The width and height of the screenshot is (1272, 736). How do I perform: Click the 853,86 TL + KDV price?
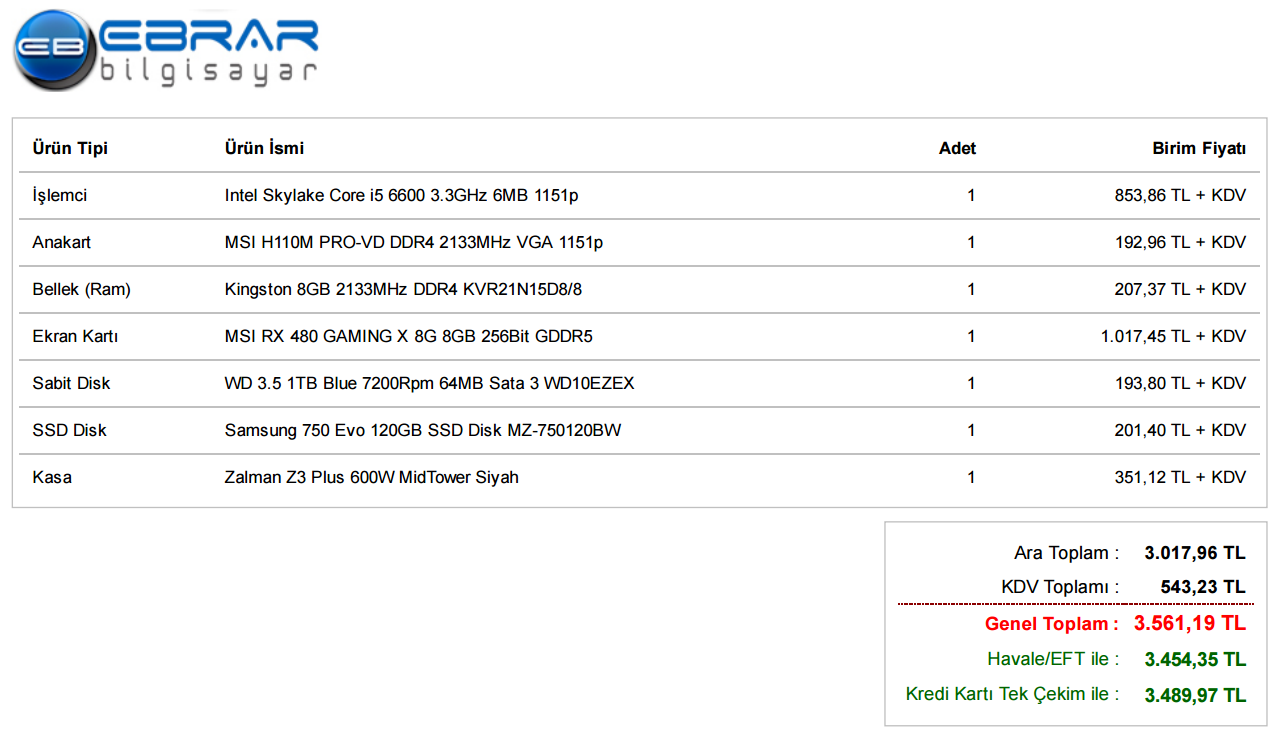[x=1180, y=195]
